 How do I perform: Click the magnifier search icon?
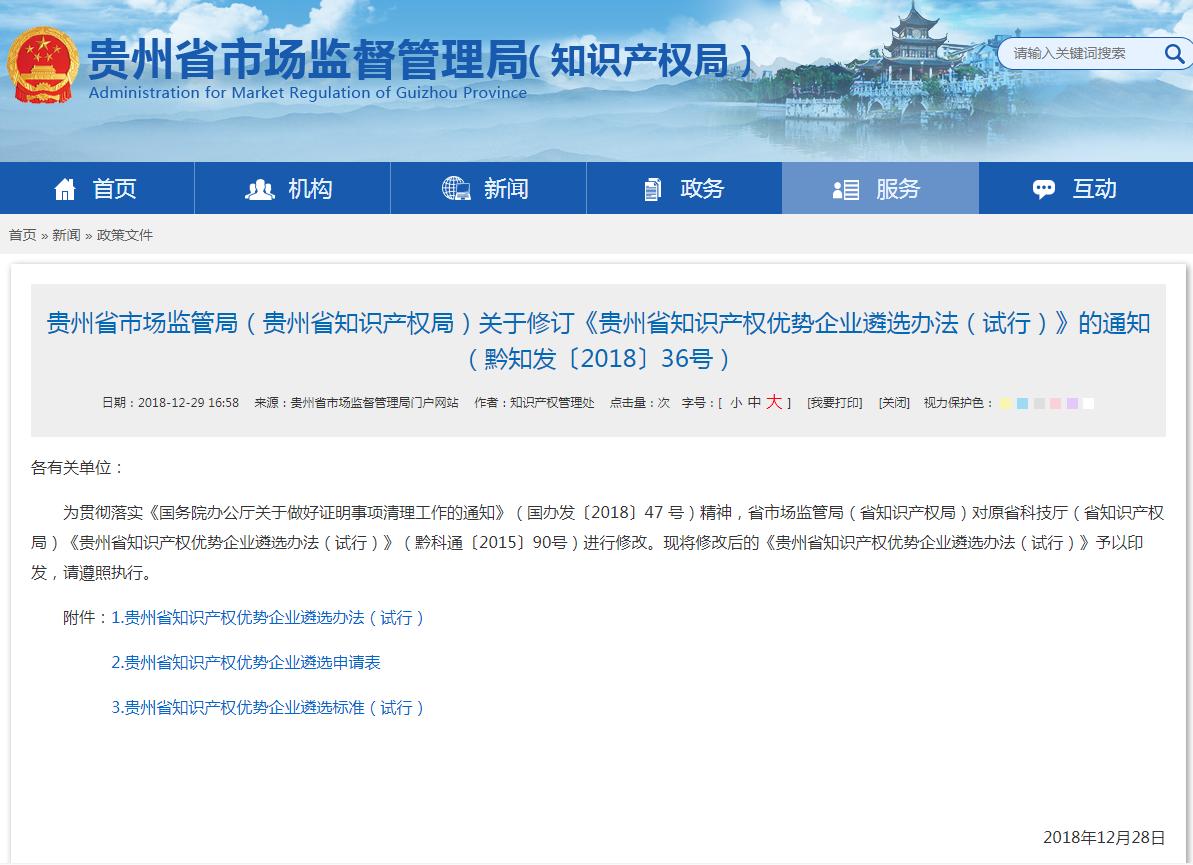(x=1174, y=53)
